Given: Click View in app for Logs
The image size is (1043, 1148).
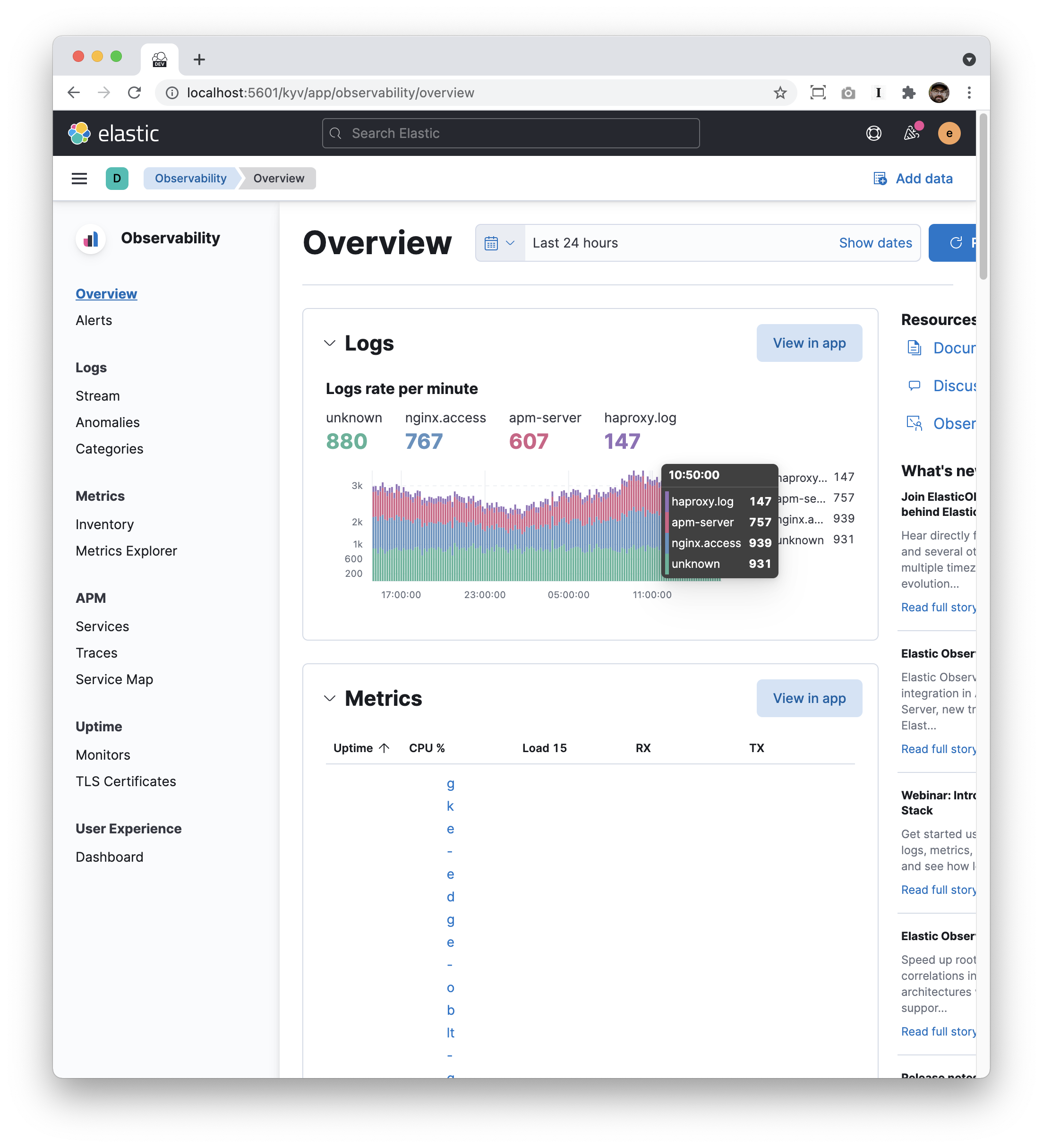Looking at the screenshot, I should point(809,343).
